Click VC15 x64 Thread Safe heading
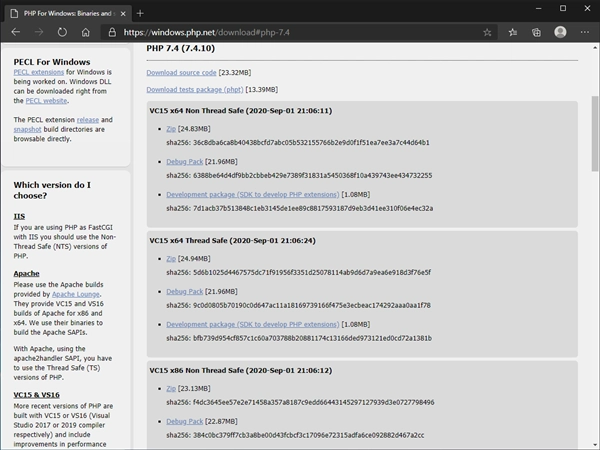This screenshot has width=600, height=450. pyautogui.click(x=233, y=240)
